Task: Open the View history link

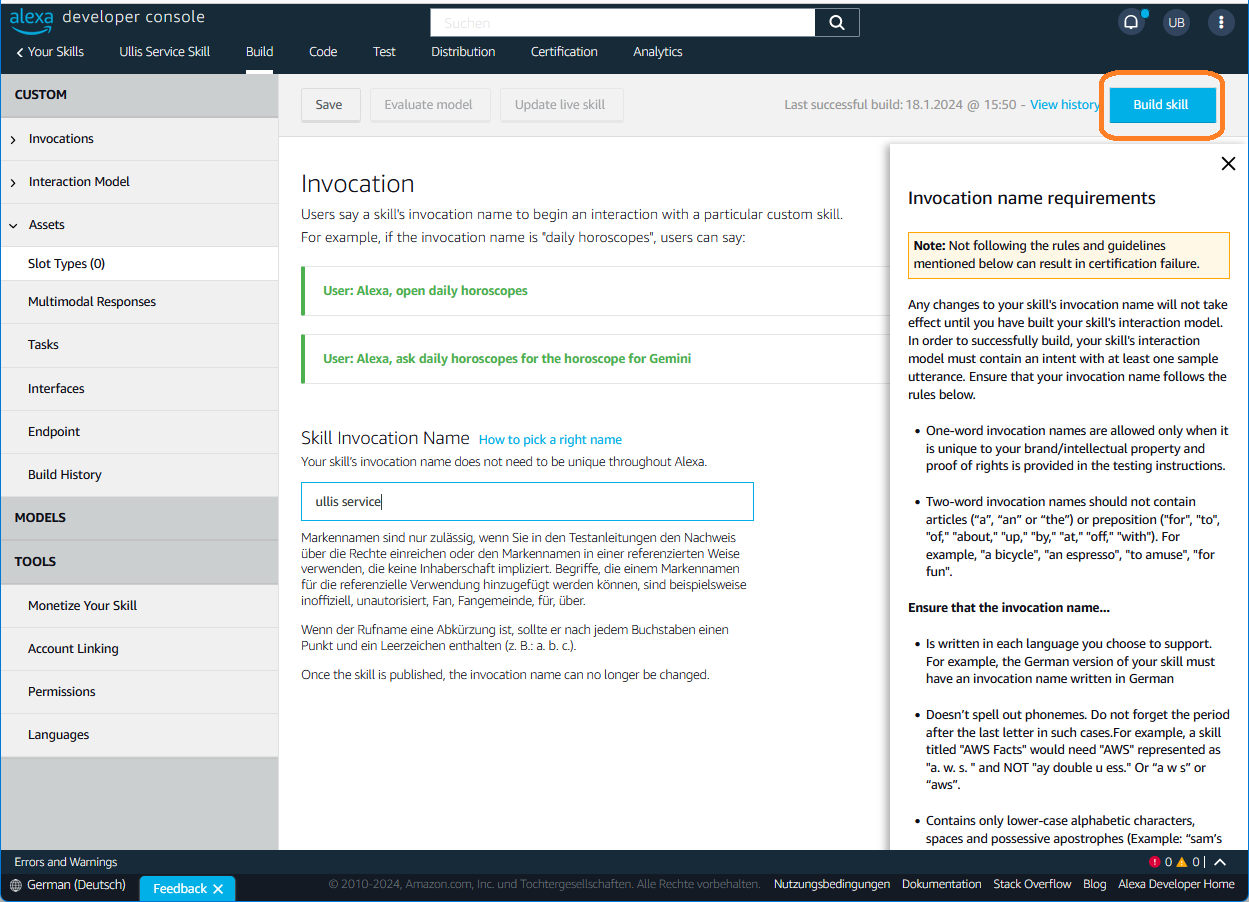Action: click(x=1065, y=105)
